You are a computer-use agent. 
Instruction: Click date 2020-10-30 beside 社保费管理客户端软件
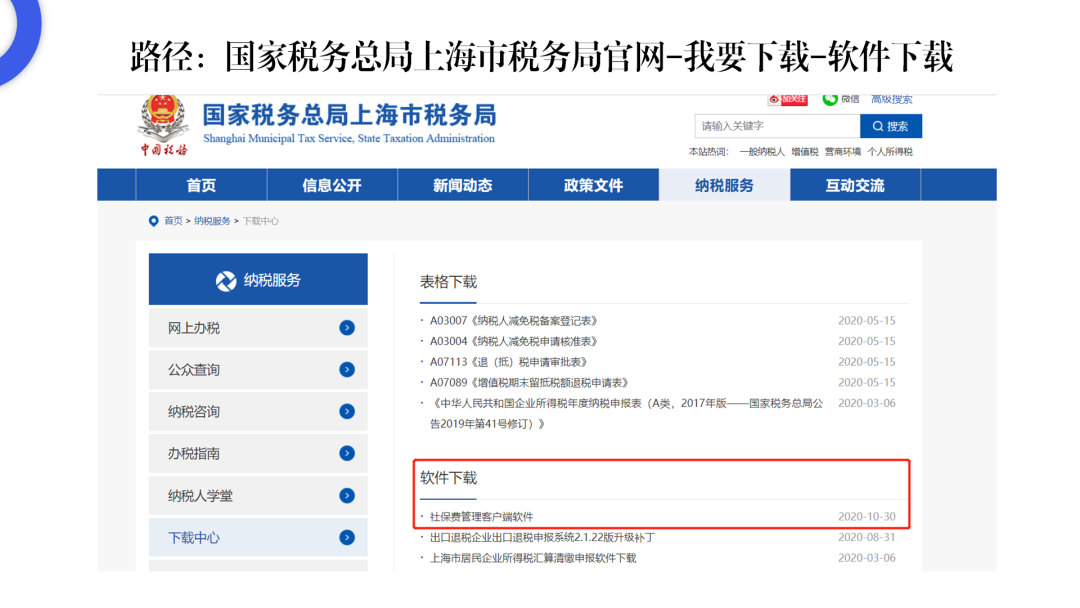(x=866, y=516)
